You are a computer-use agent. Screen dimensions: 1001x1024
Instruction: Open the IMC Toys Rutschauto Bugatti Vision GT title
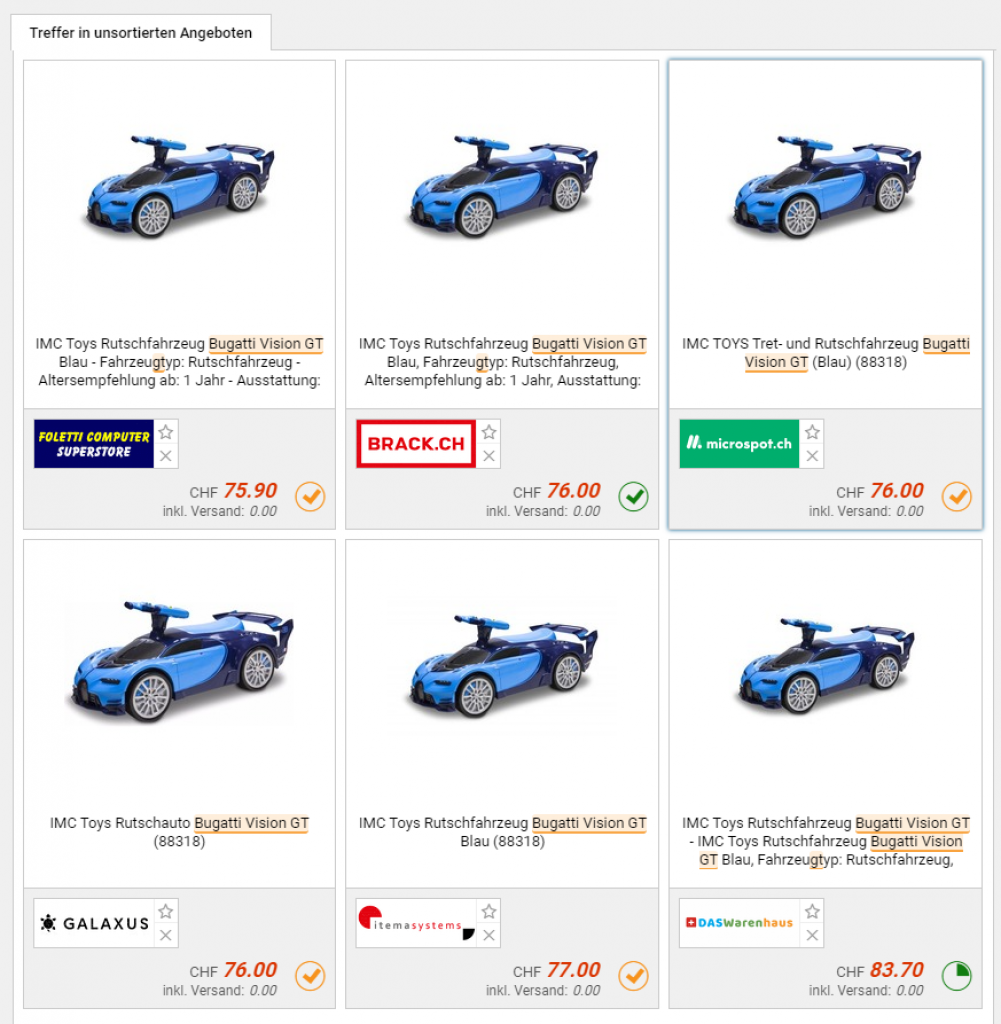click(x=180, y=832)
